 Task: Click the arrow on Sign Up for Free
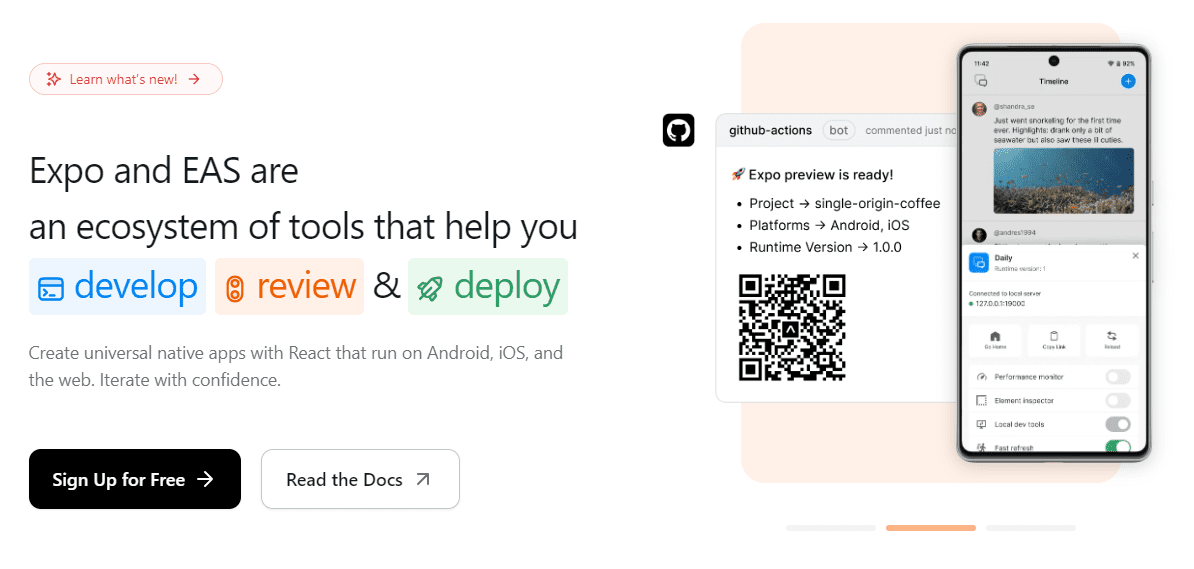tap(205, 479)
